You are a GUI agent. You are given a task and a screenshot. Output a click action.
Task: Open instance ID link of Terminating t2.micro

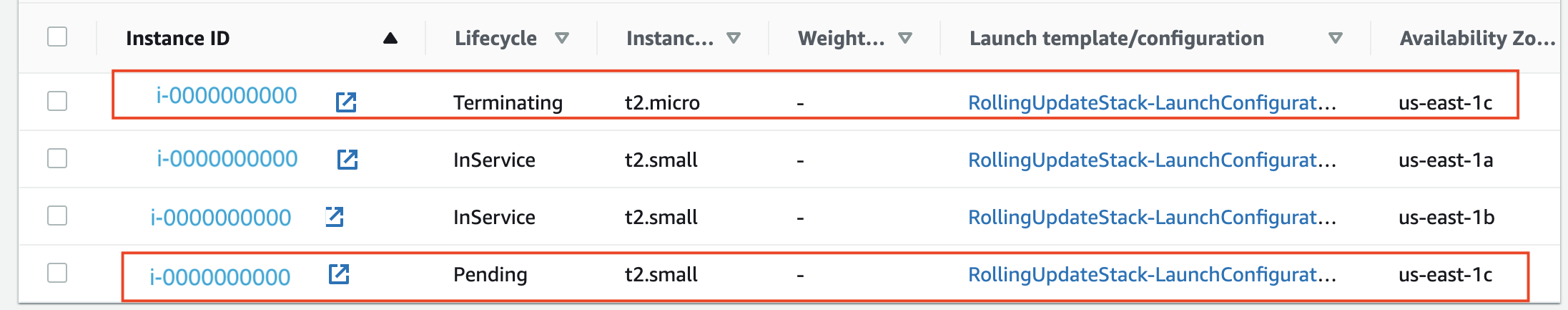pos(227,95)
